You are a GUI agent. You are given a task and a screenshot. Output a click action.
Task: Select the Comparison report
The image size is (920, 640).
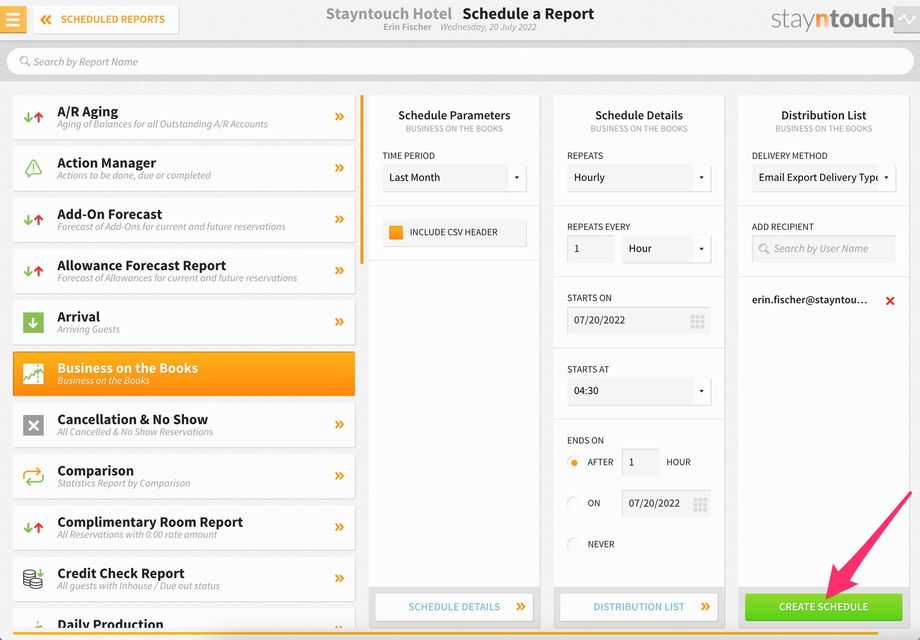click(184, 476)
